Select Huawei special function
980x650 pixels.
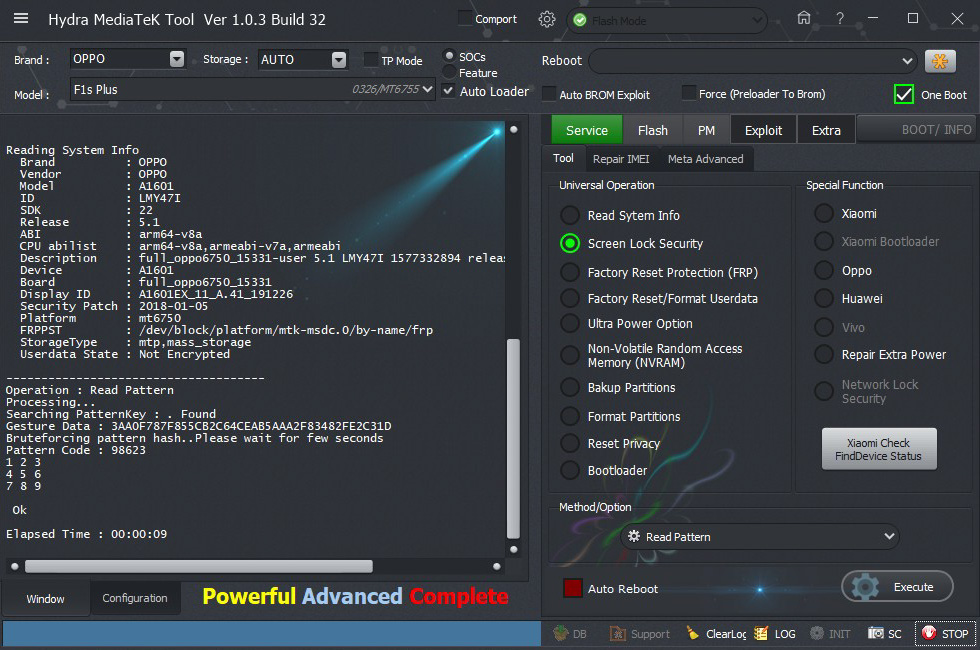(x=824, y=299)
